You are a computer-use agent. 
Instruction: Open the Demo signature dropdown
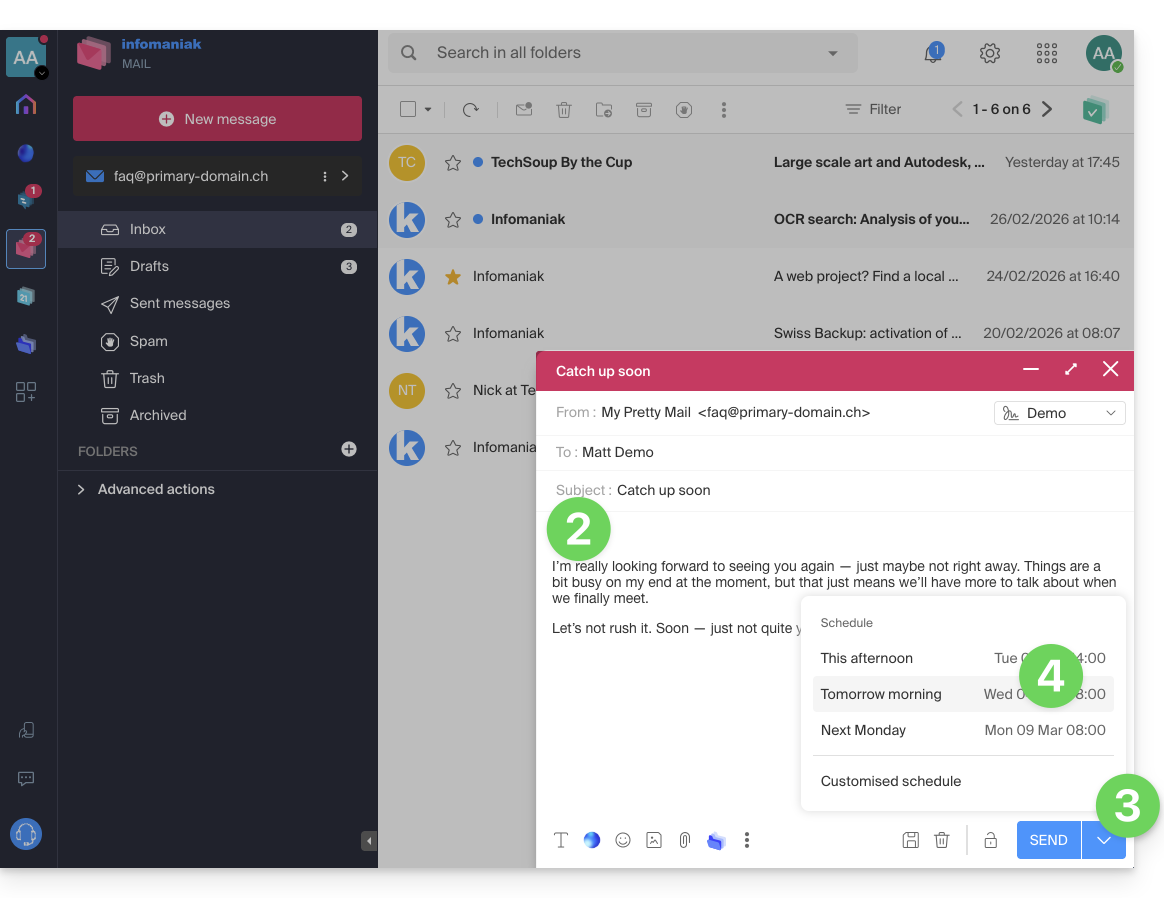click(1059, 413)
